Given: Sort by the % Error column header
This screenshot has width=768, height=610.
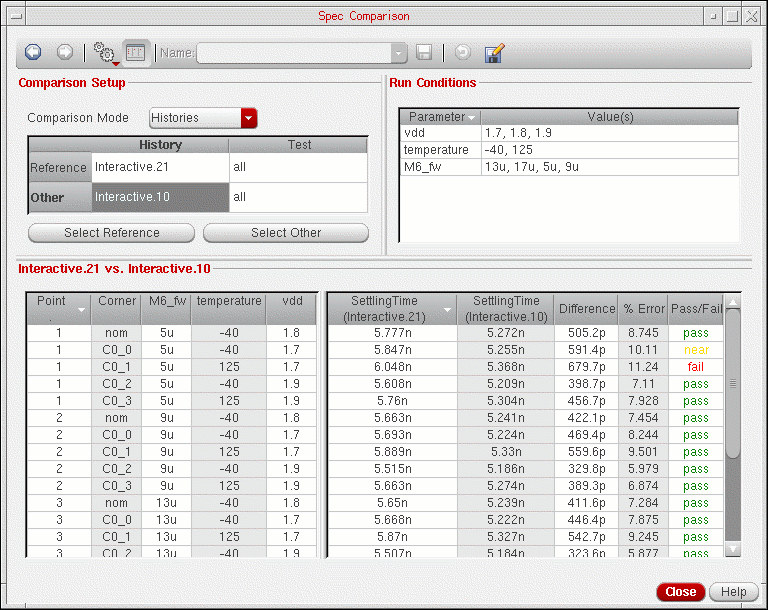Looking at the screenshot, I should coord(643,309).
